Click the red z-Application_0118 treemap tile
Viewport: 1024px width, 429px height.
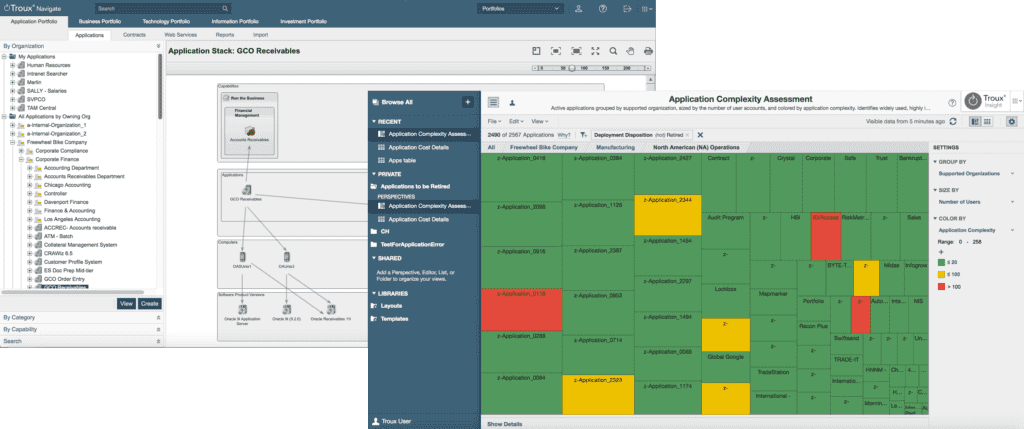tap(521, 310)
